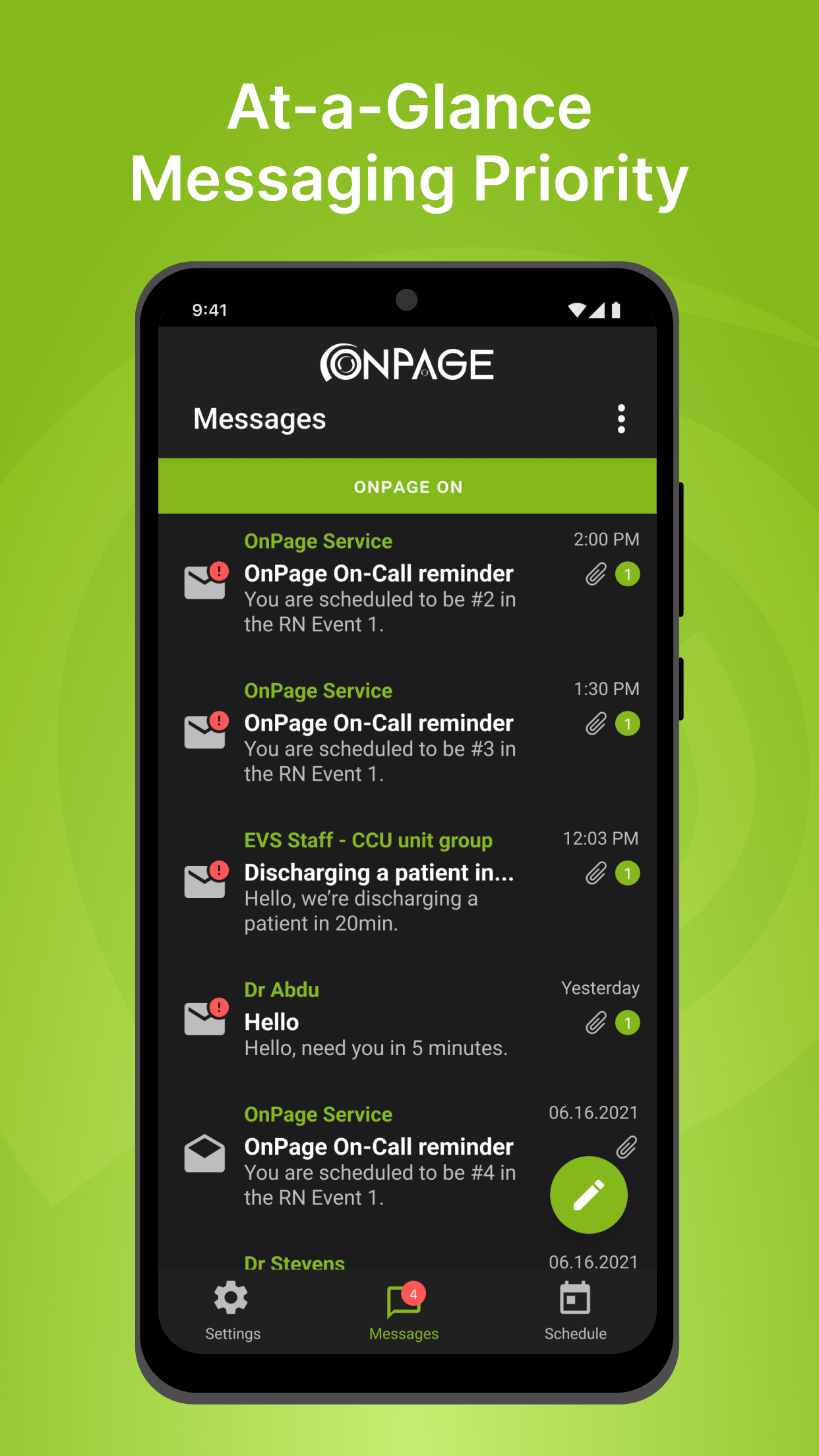Open the On-Call reminder for position #2

pyautogui.click(x=408, y=583)
